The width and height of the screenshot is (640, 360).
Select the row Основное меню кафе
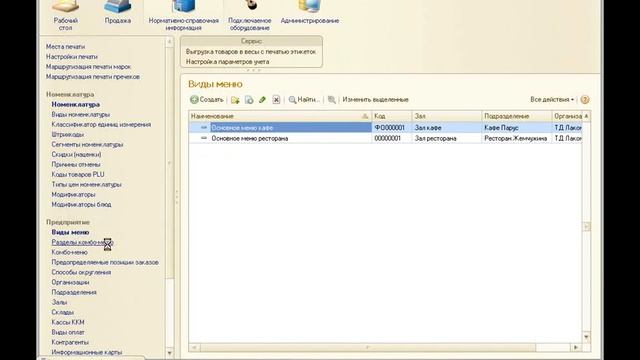point(385,128)
